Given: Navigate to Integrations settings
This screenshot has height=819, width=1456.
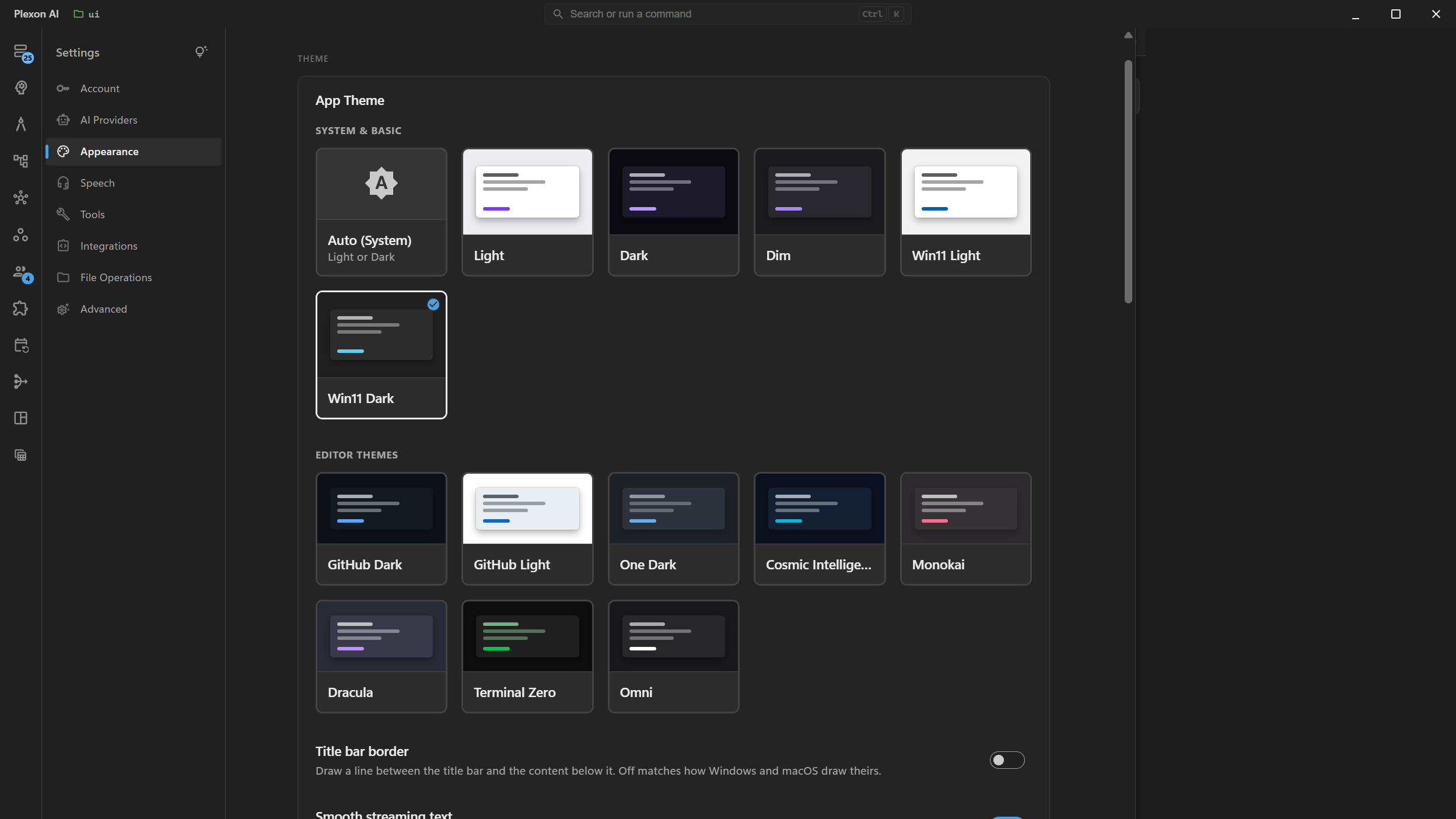Looking at the screenshot, I should click(x=134, y=246).
